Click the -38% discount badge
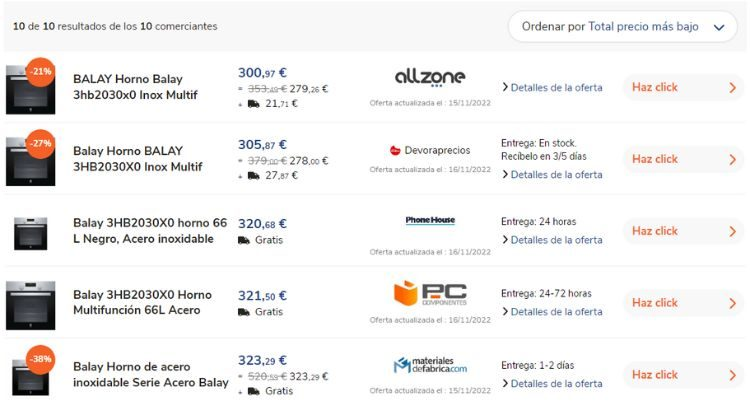Screen dimensions: 750x406 (x=40, y=359)
